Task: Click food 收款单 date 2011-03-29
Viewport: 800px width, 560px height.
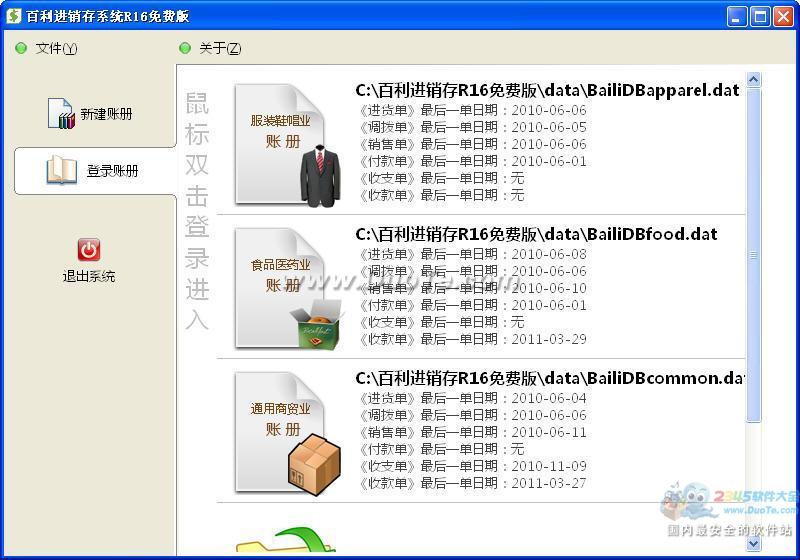Action: point(549,339)
